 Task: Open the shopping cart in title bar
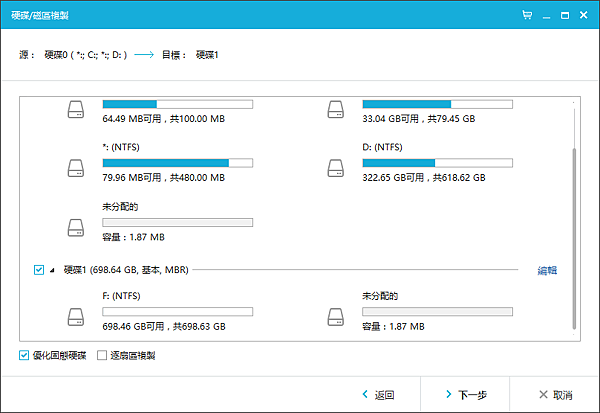click(527, 16)
